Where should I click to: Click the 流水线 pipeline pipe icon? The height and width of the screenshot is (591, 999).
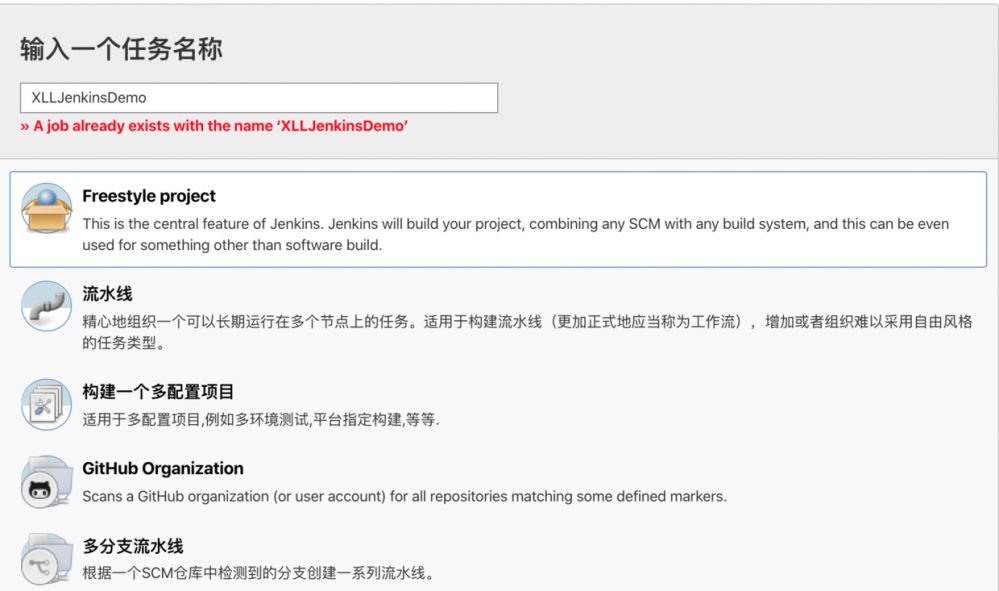pyautogui.click(x=46, y=302)
